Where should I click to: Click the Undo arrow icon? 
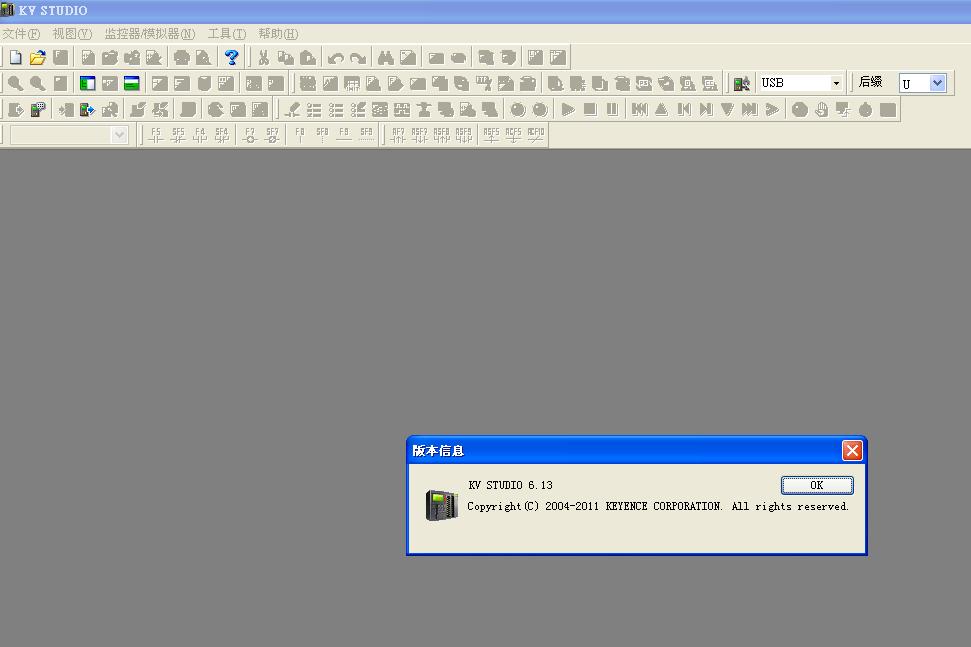coord(336,58)
